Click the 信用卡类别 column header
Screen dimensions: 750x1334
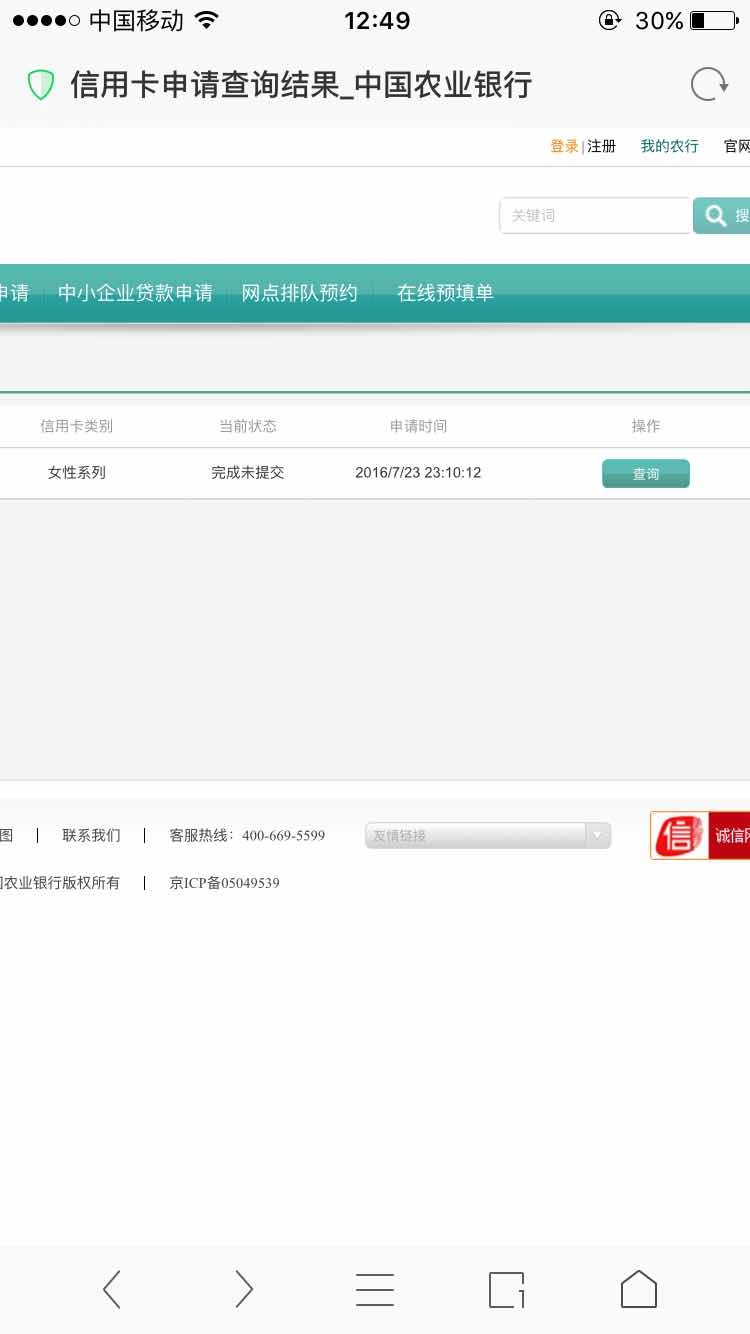point(77,426)
